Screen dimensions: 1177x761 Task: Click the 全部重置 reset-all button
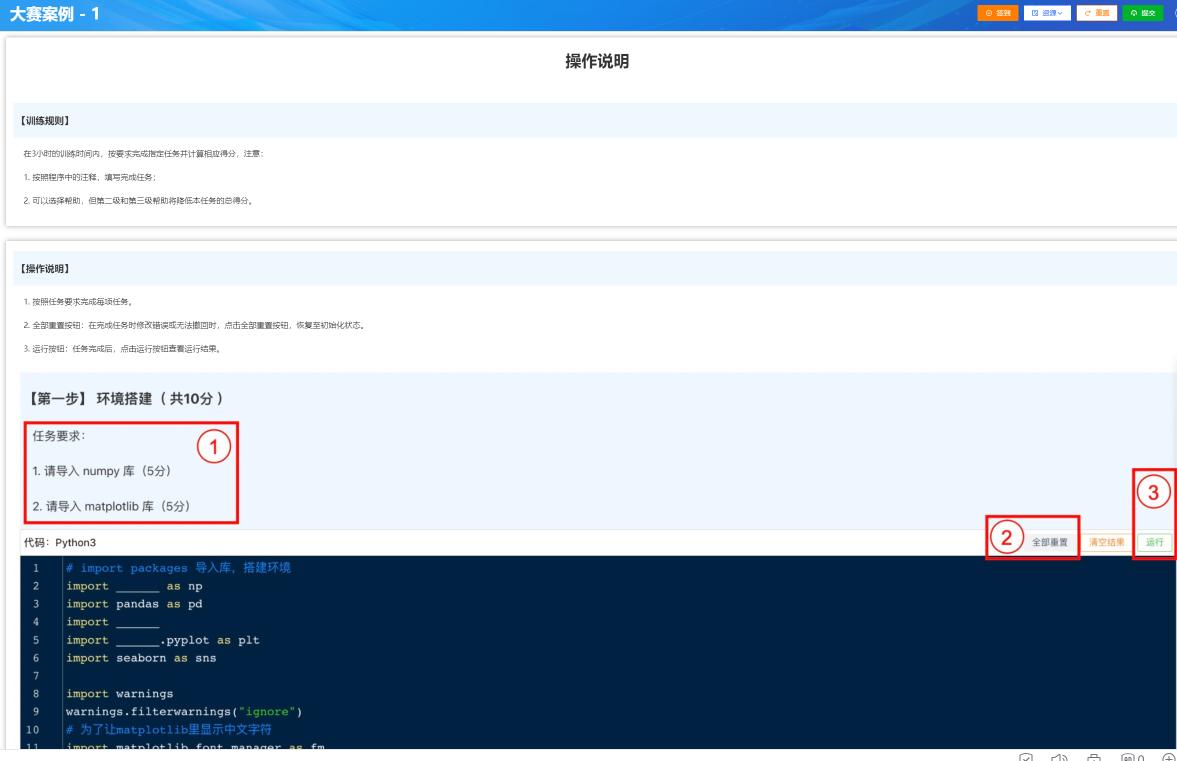tap(1049, 542)
